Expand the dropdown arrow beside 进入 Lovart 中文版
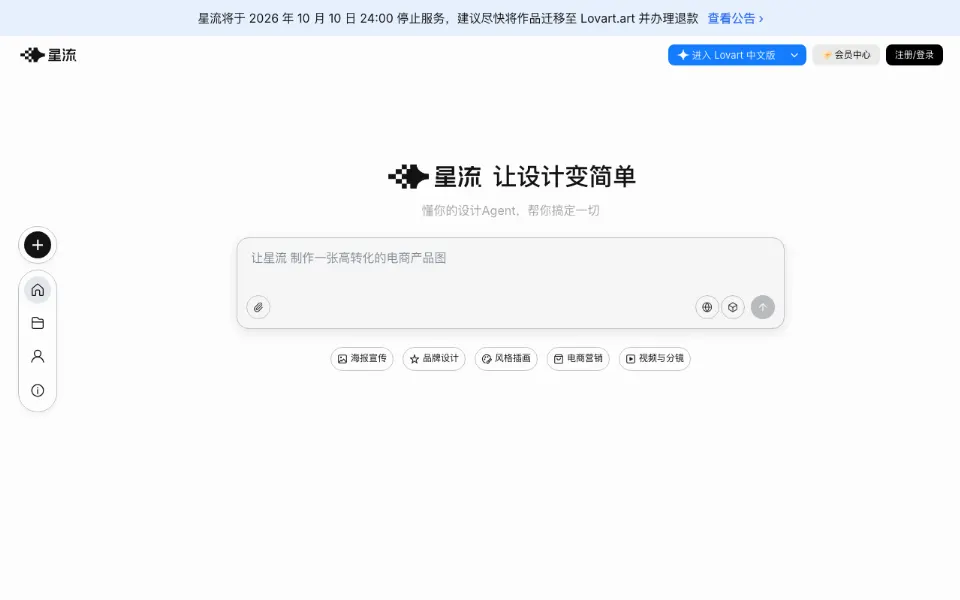 tap(794, 55)
